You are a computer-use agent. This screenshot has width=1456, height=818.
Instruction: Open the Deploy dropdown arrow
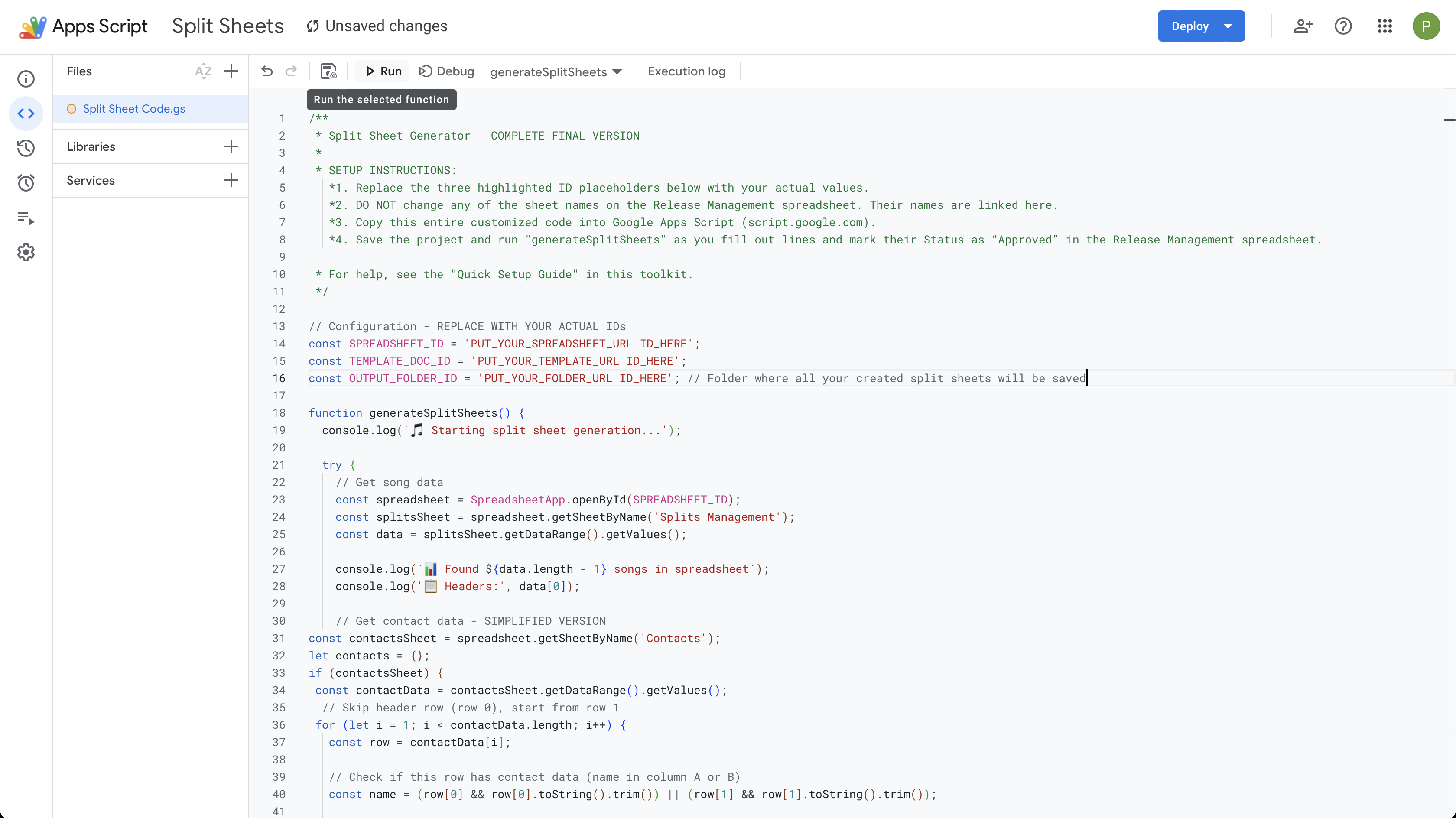click(1228, 26)
